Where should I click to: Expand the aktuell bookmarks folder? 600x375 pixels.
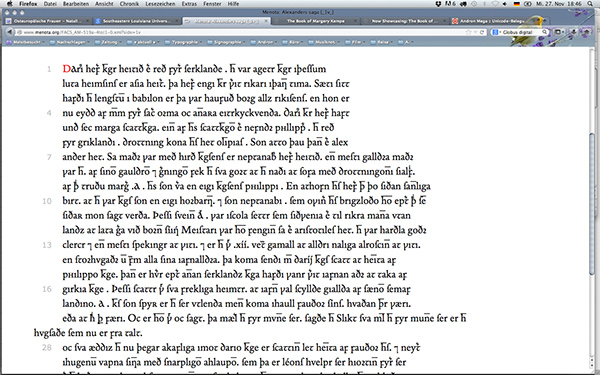pyautogui.click(x=143, y=42)
